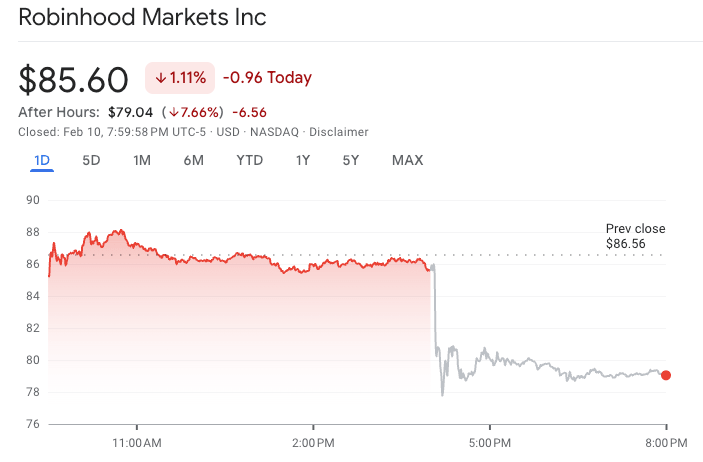Click the Prev close $86.56 label
The height and width of the screenshot is (462, 703).
pos(635,236)
